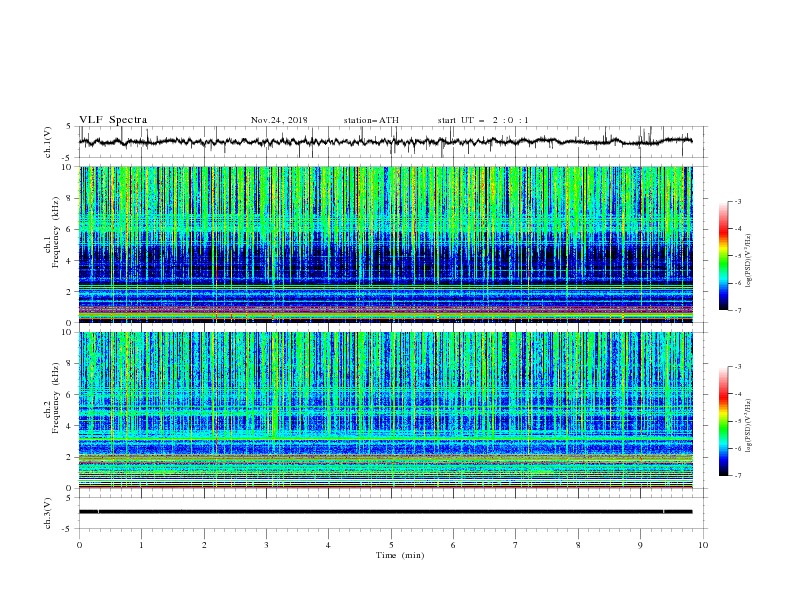Click time axis tick label '3'
This screenshot has width=792, height=612.
pos(266,545)
